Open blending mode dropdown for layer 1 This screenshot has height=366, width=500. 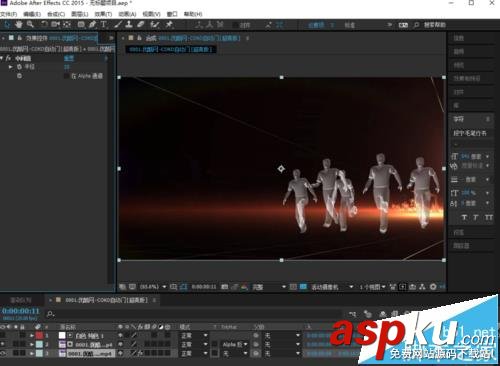pos(194,335)
